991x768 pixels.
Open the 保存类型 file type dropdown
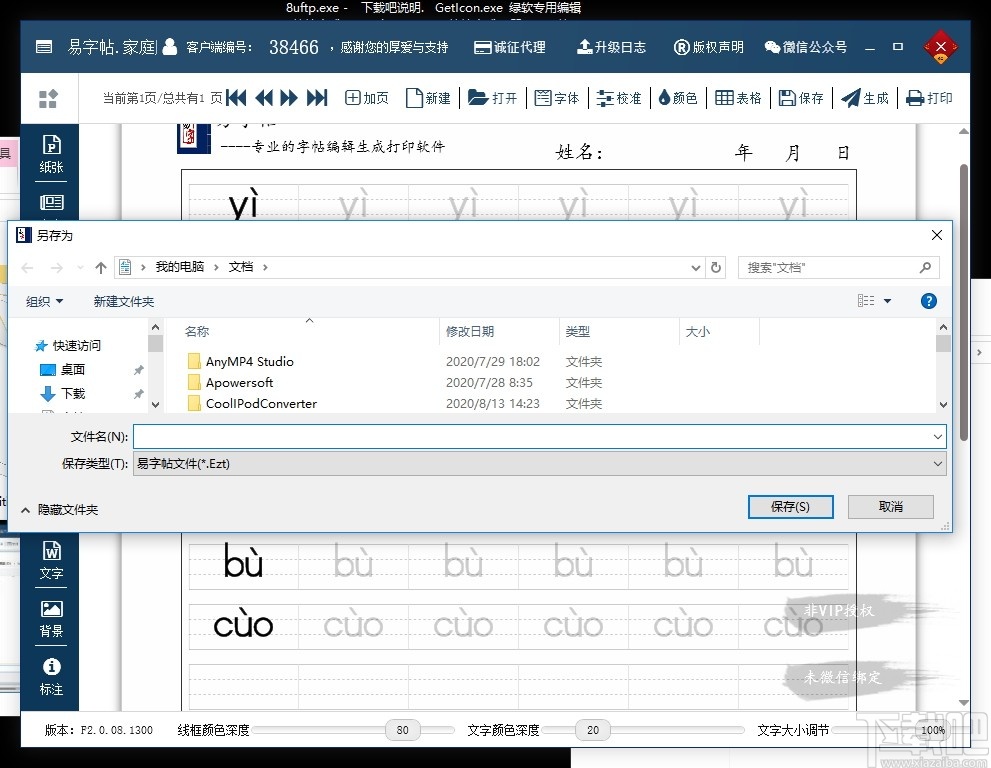(x=937, y=462)
